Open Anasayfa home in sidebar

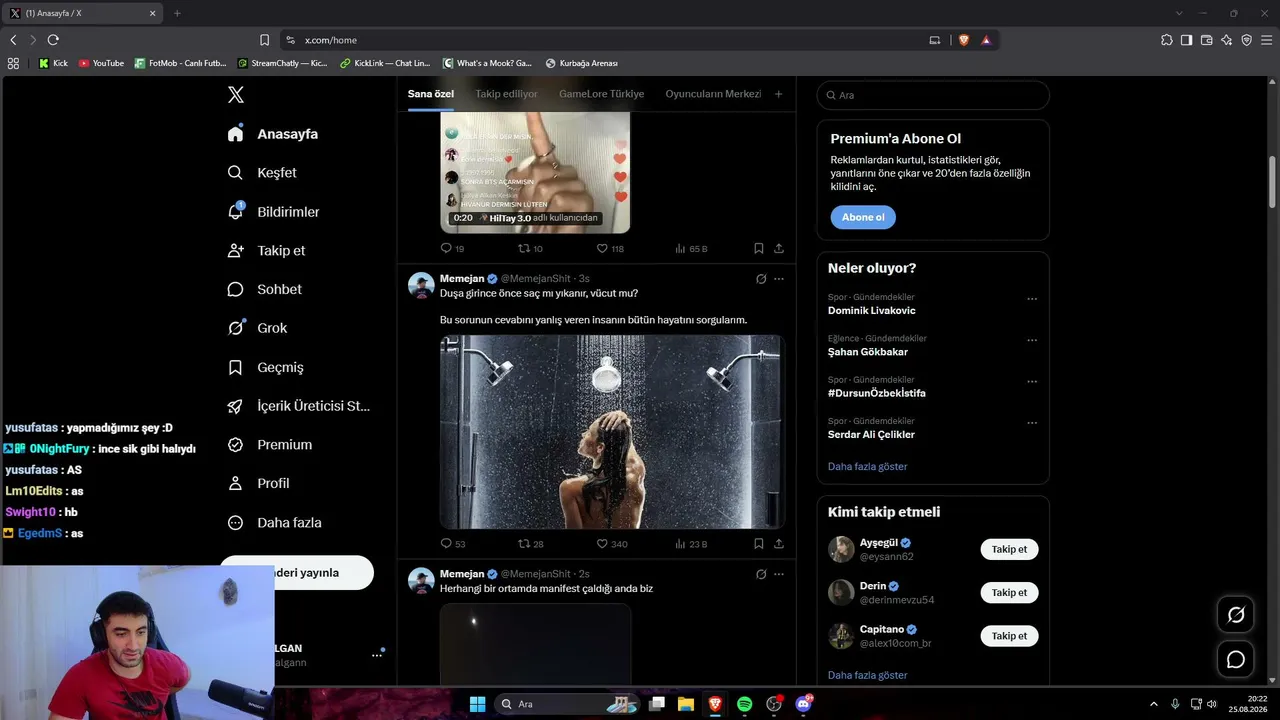tap(273, 134)
